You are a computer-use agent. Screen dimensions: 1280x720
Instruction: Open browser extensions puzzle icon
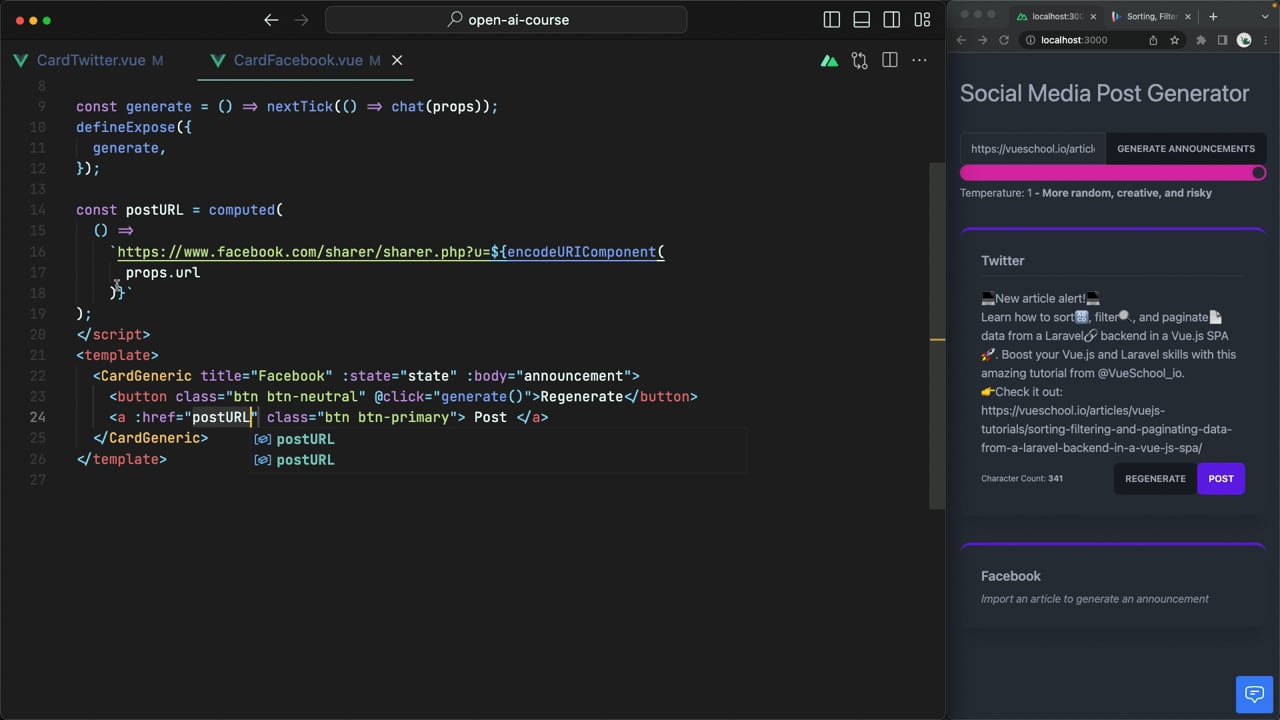coord(1201,40)
